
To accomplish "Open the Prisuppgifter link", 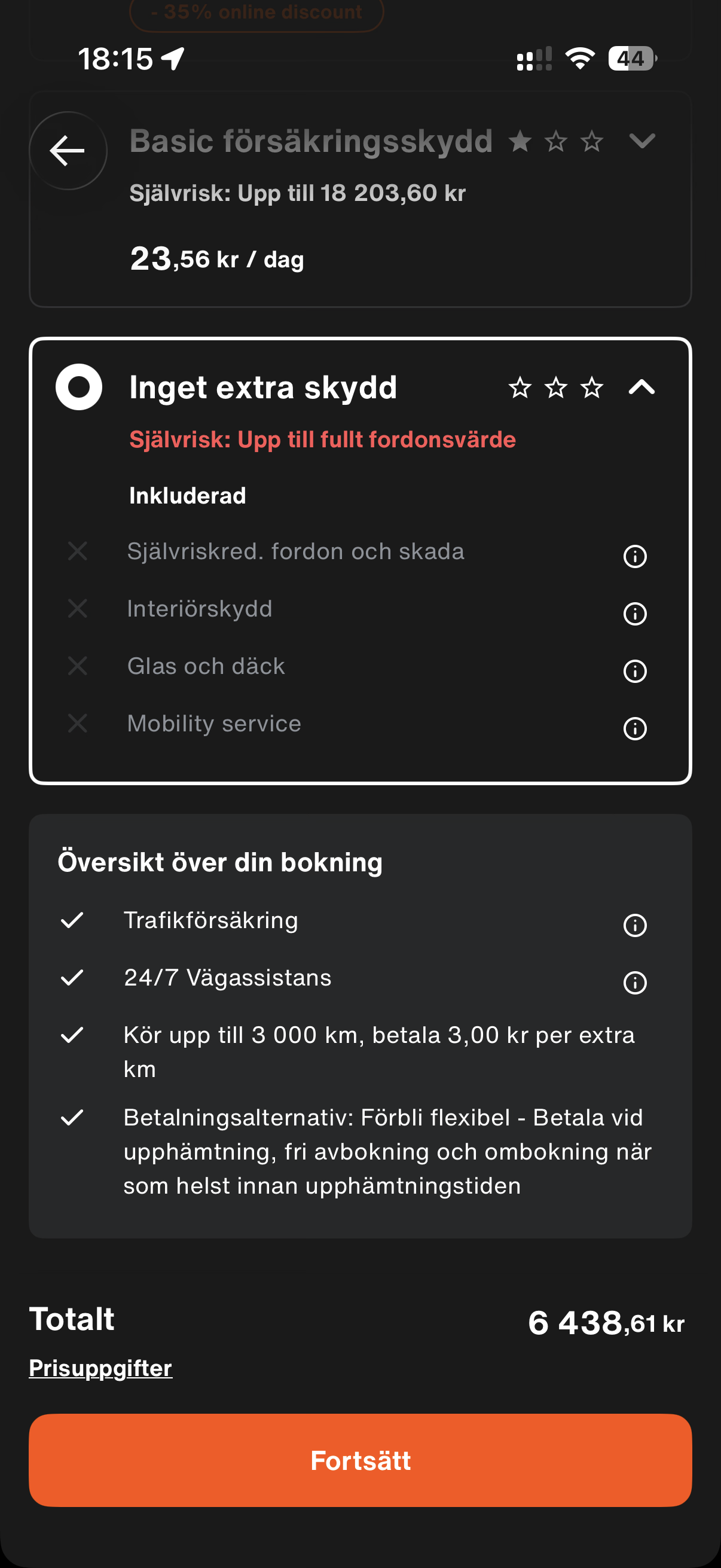I will tap(100, 1368).
